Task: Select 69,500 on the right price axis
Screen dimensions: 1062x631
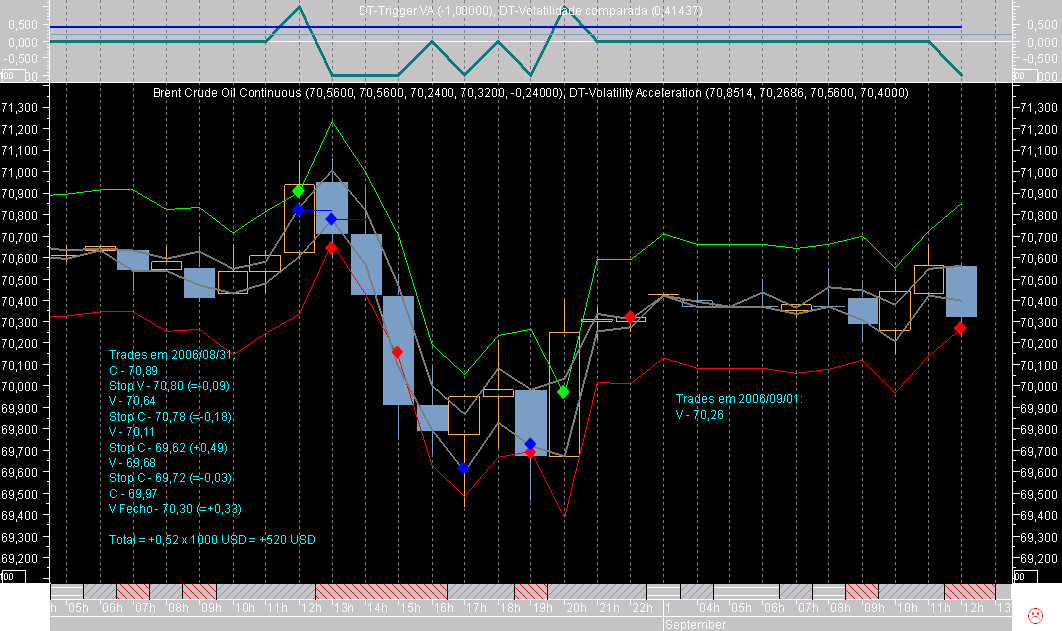Action: click(1038, 494)
